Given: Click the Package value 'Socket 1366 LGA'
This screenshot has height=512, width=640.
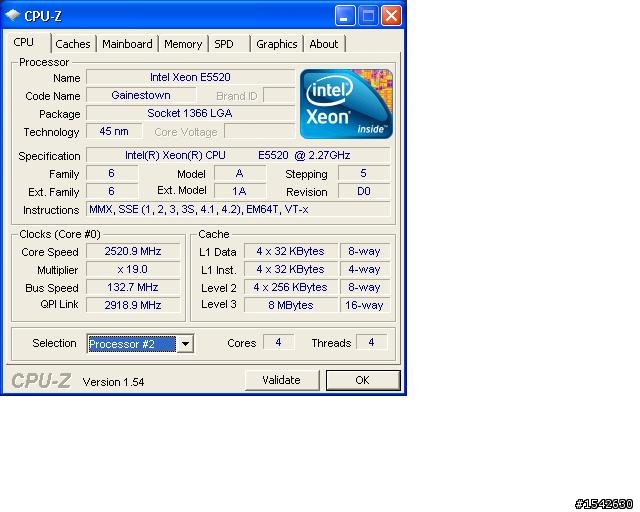Looking at the screenshot, I should pos(190,113).
